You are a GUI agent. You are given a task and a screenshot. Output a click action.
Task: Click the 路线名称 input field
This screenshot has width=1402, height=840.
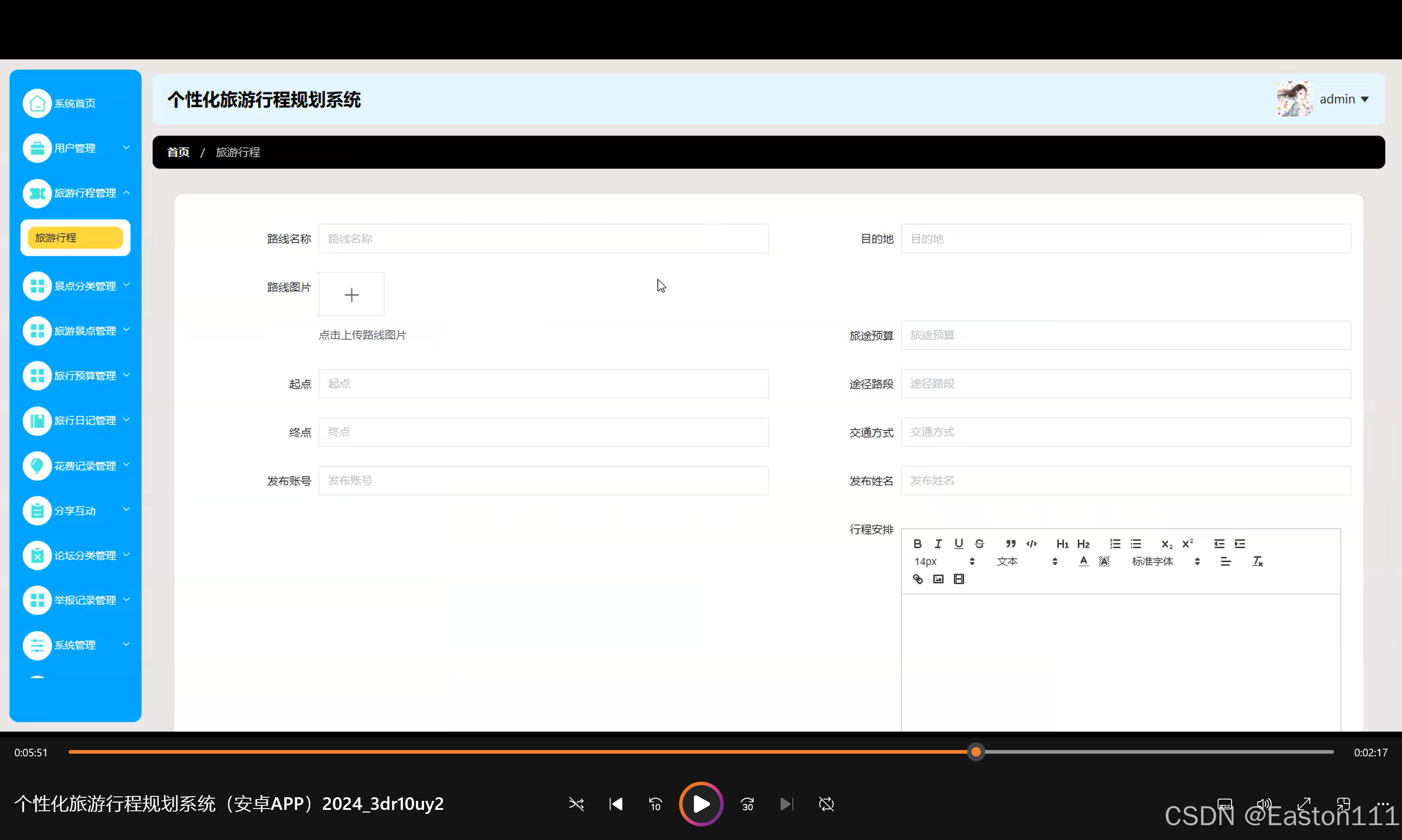pyautogui.click(x=543, y=239)
